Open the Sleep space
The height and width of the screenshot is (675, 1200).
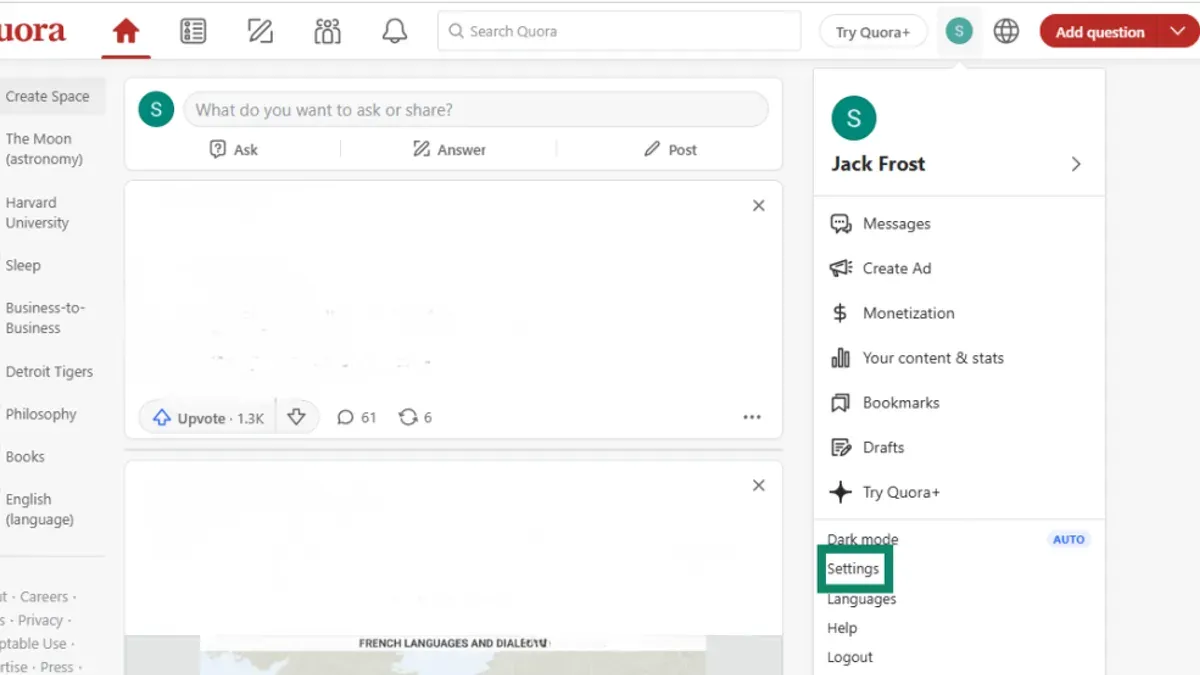(23, 265)
